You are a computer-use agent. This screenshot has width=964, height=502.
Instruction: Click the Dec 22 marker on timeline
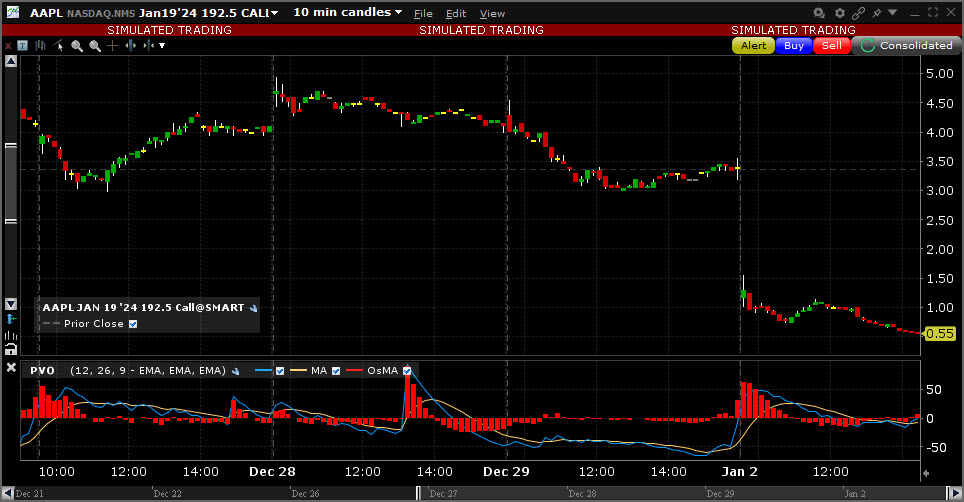pos(167,493)
